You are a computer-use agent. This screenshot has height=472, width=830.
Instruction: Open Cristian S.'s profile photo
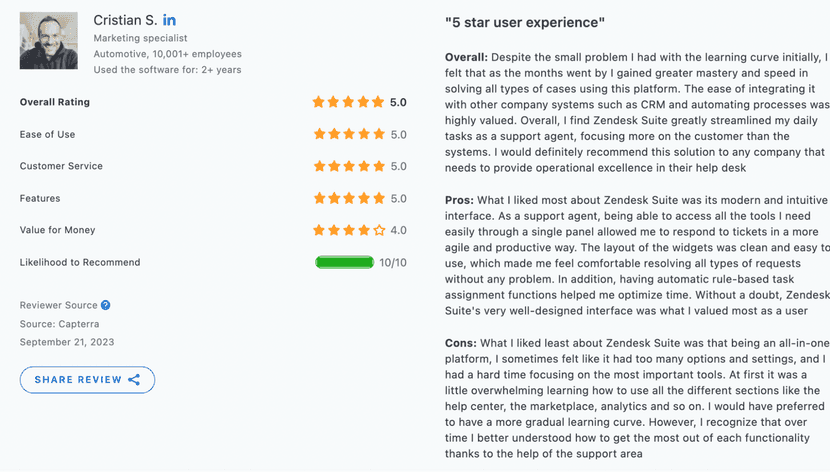(48, 42)
